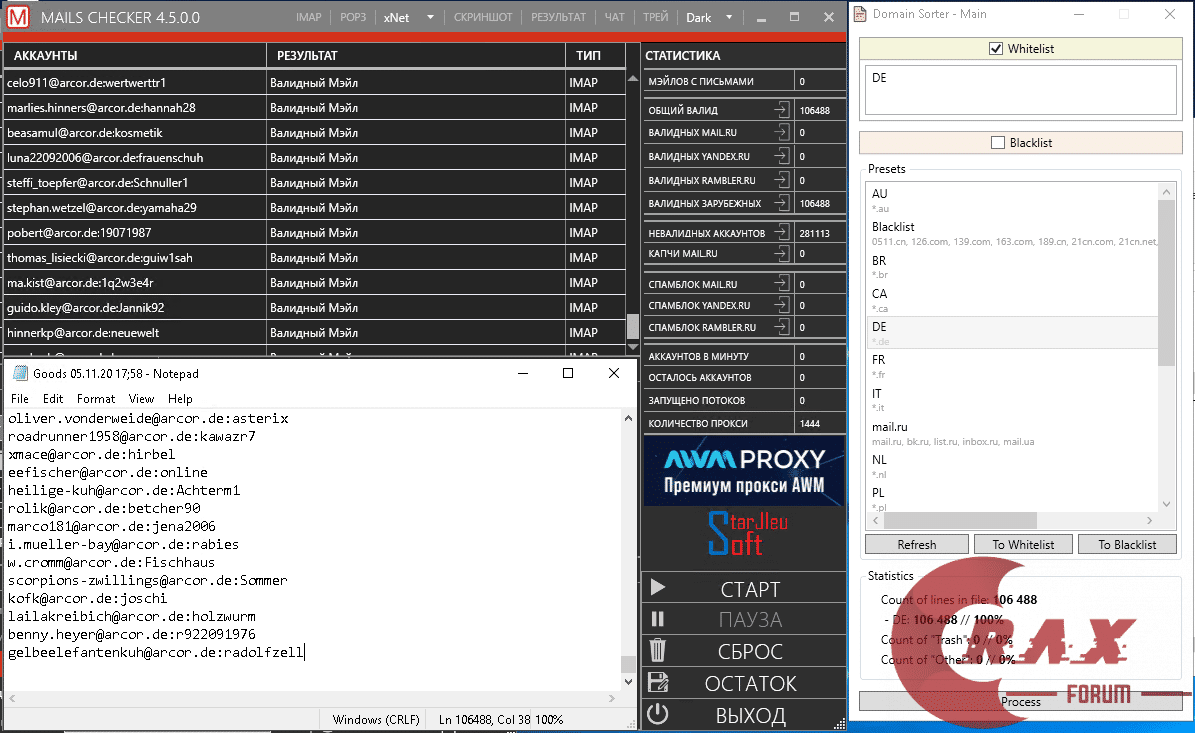Select the FR preset
Image resolution: width=1195 pixels, height=733 pixels.
(1012, 366)
